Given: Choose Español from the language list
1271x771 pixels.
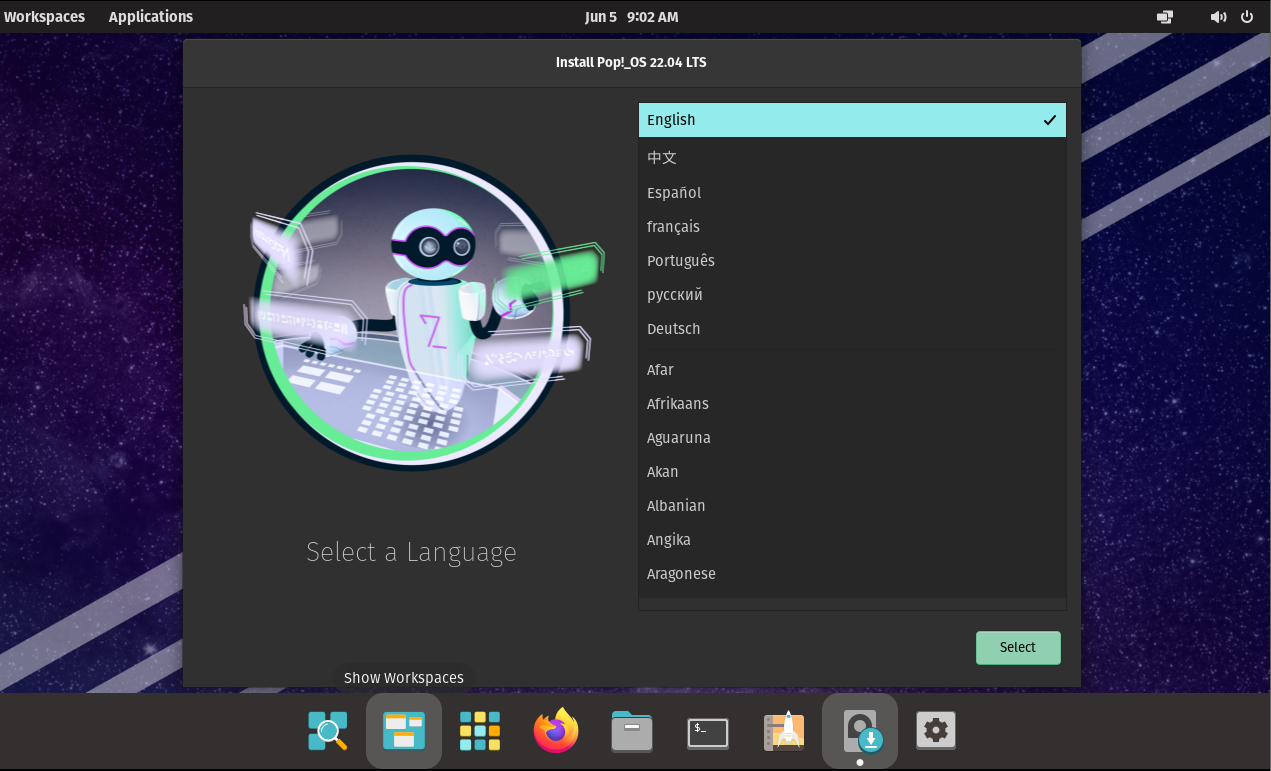Looking at the screenshot, I should tap(852, 193).
